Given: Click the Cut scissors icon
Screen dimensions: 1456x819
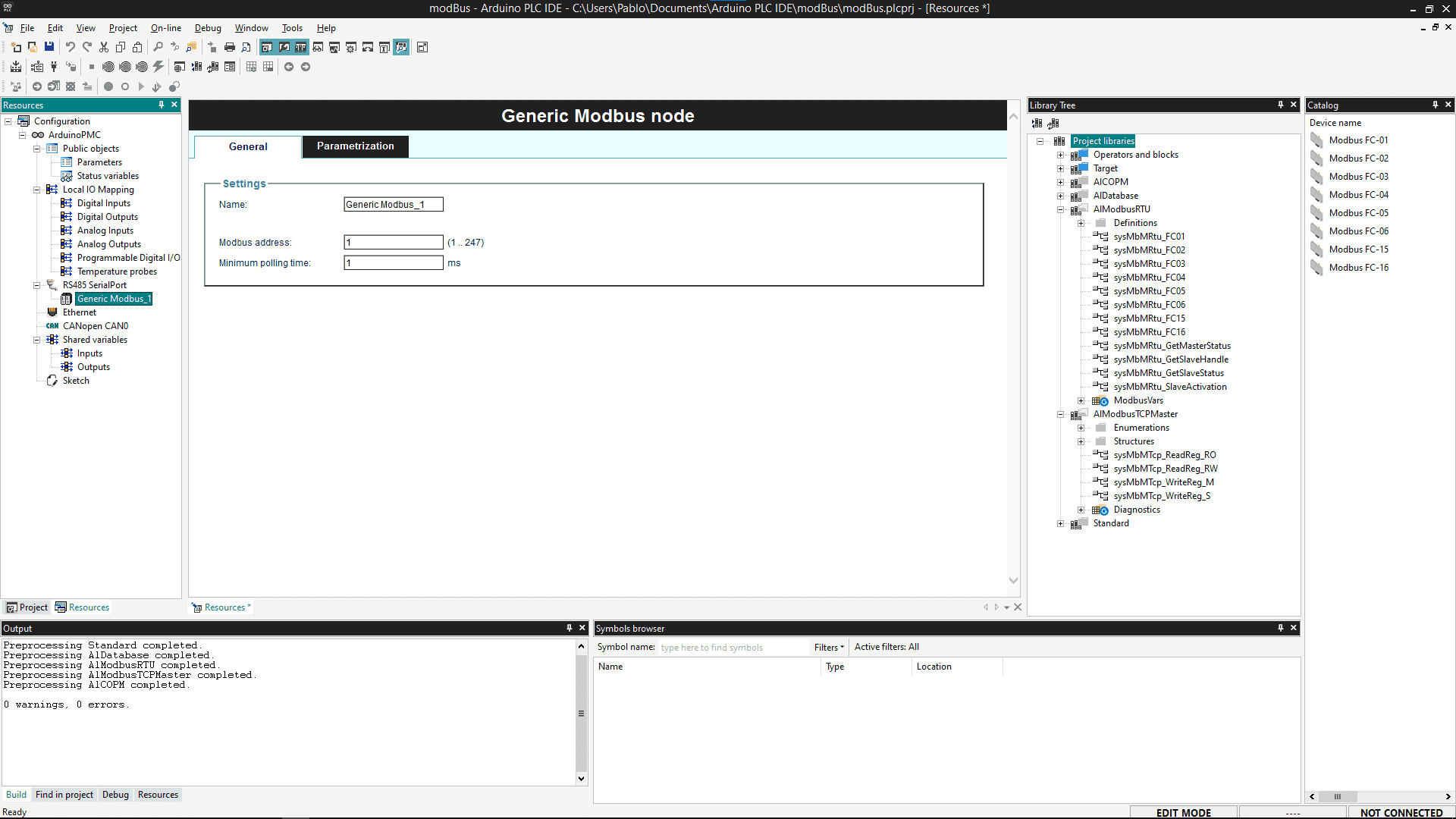Looking at the screenshot, I should pyautogui.click(x=104, y=47).
